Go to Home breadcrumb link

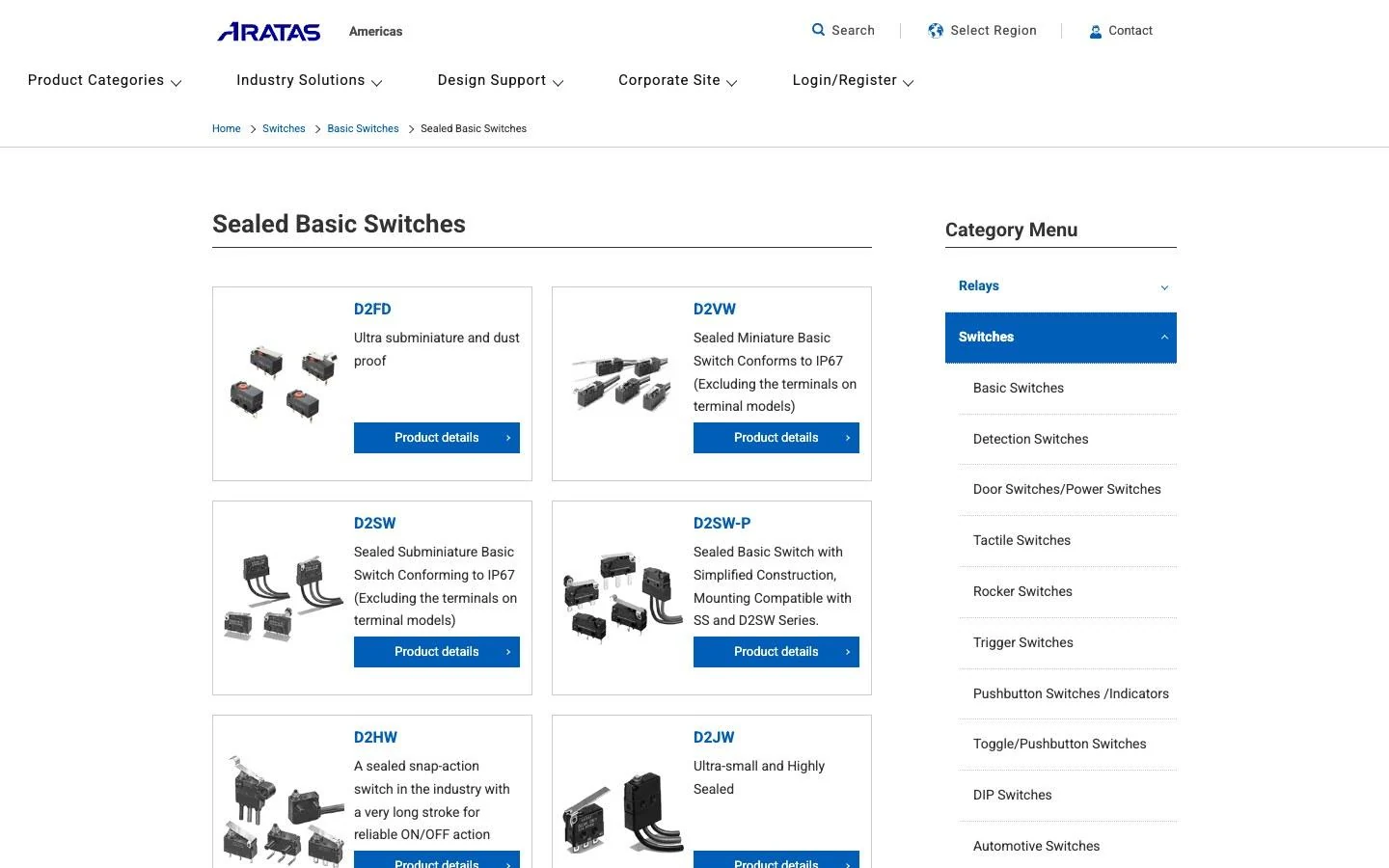pyautogui.click(x=227, y=129)
